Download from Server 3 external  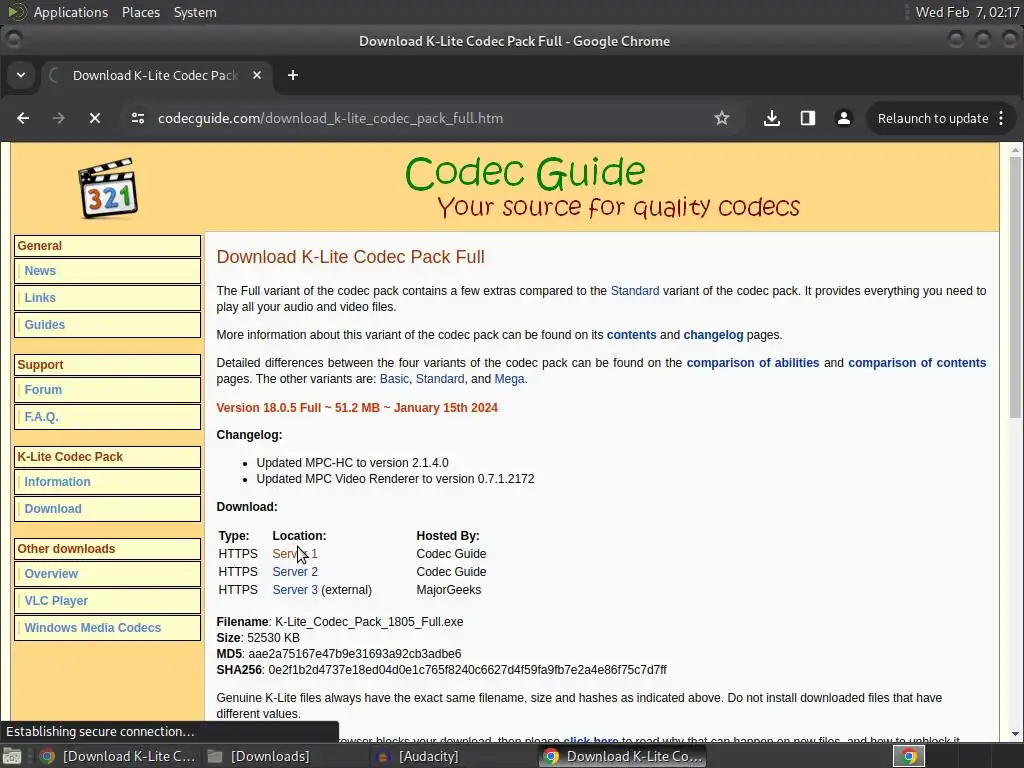pyautogui.click(x=295, y=590)
